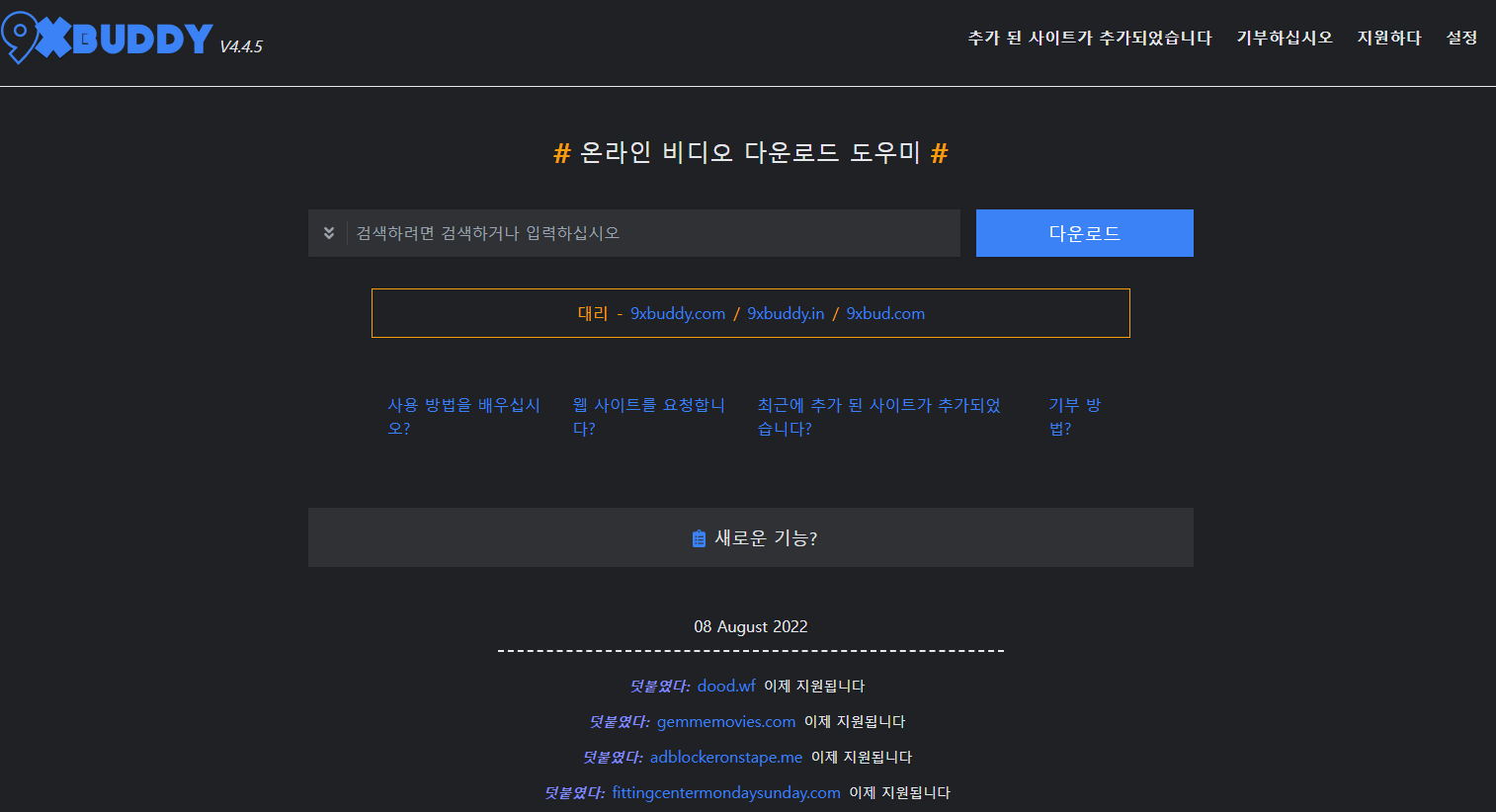Viewport: 1496px width, 812px height.
Task: Click the clipboard icon beside 새로운 기능?
Action: pyautogui.click(x=699, y=538)
